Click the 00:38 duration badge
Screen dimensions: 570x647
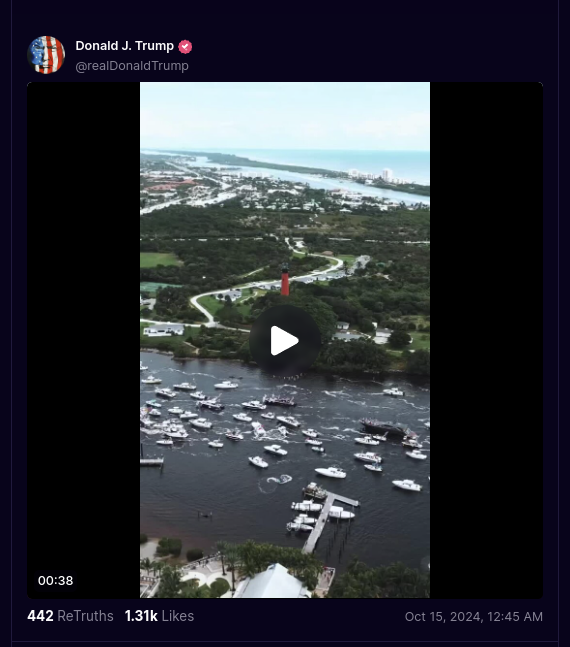point(55,581)
